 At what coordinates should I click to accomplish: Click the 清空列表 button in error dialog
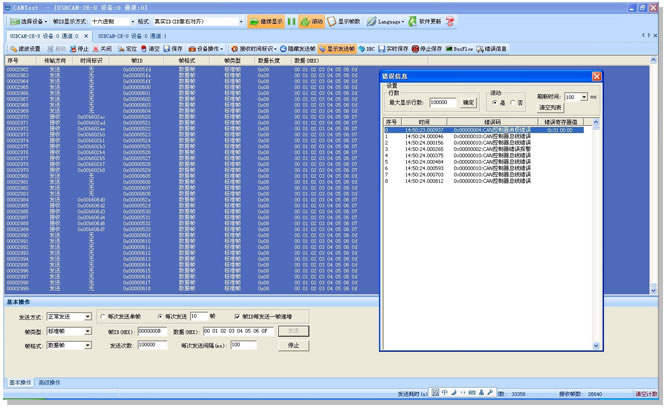pos(551,107)
